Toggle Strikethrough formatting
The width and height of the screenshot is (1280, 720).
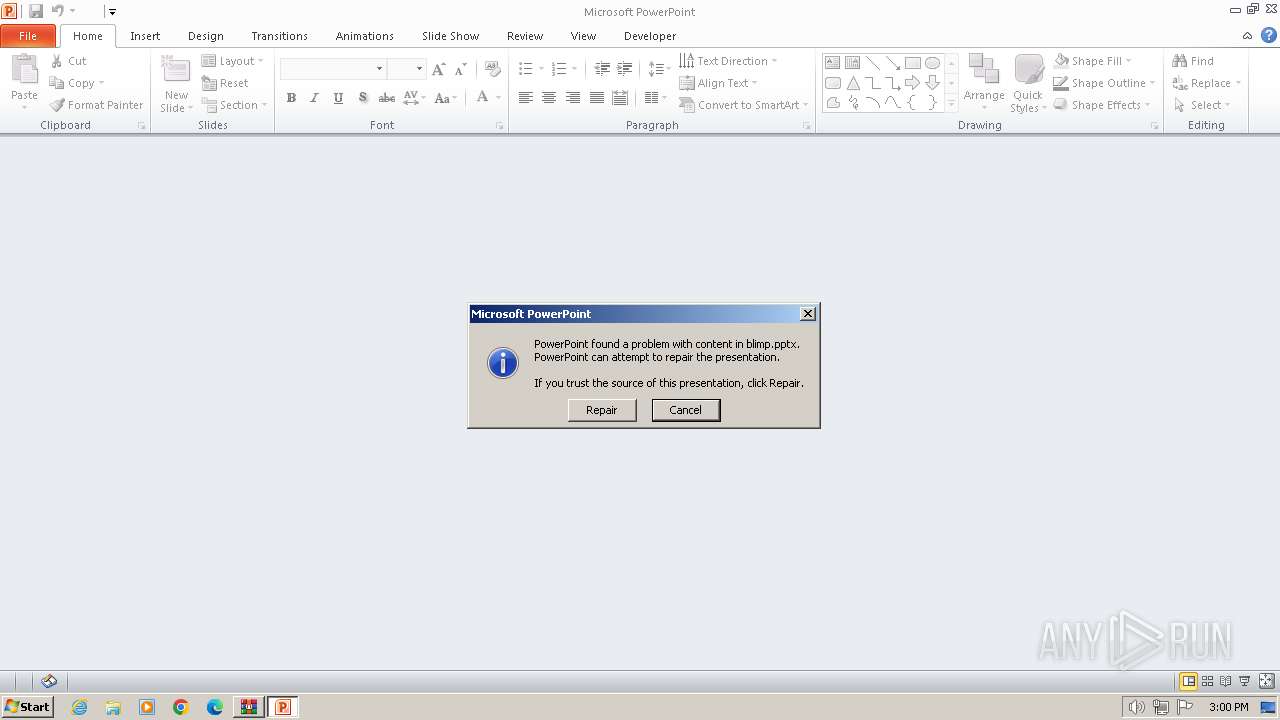coord(386,98)
